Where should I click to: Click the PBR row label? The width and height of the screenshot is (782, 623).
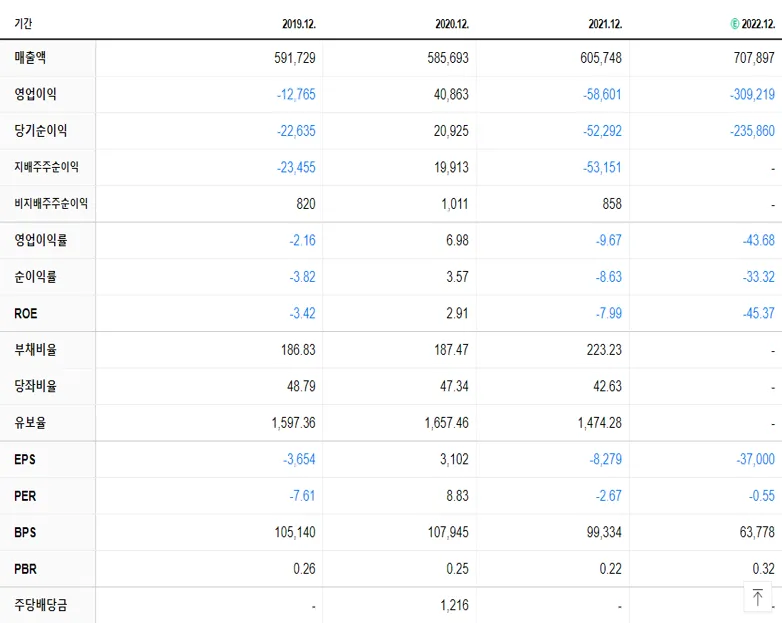click(25, 569)
